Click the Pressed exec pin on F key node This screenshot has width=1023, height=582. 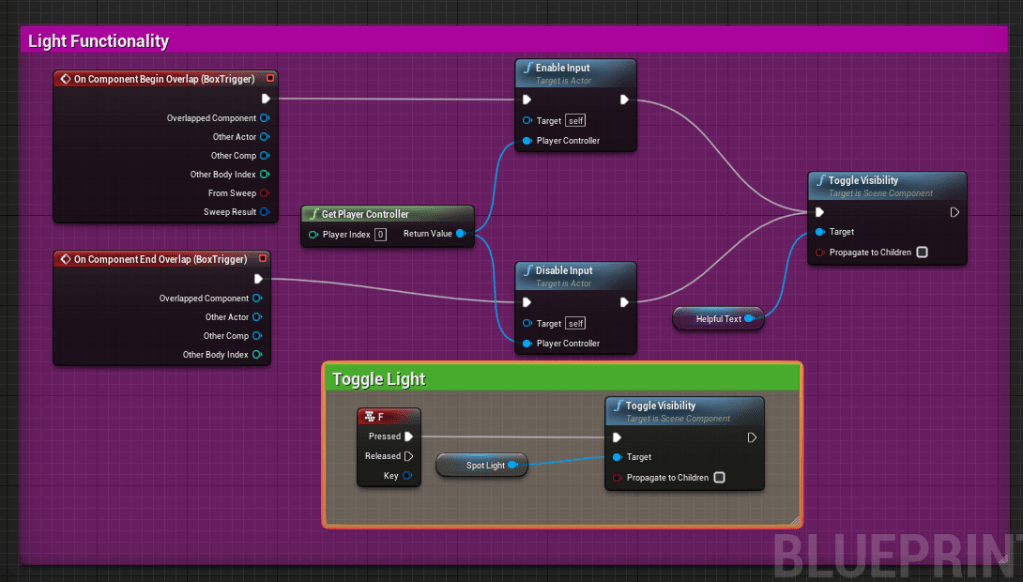click(x=408, y=436)
